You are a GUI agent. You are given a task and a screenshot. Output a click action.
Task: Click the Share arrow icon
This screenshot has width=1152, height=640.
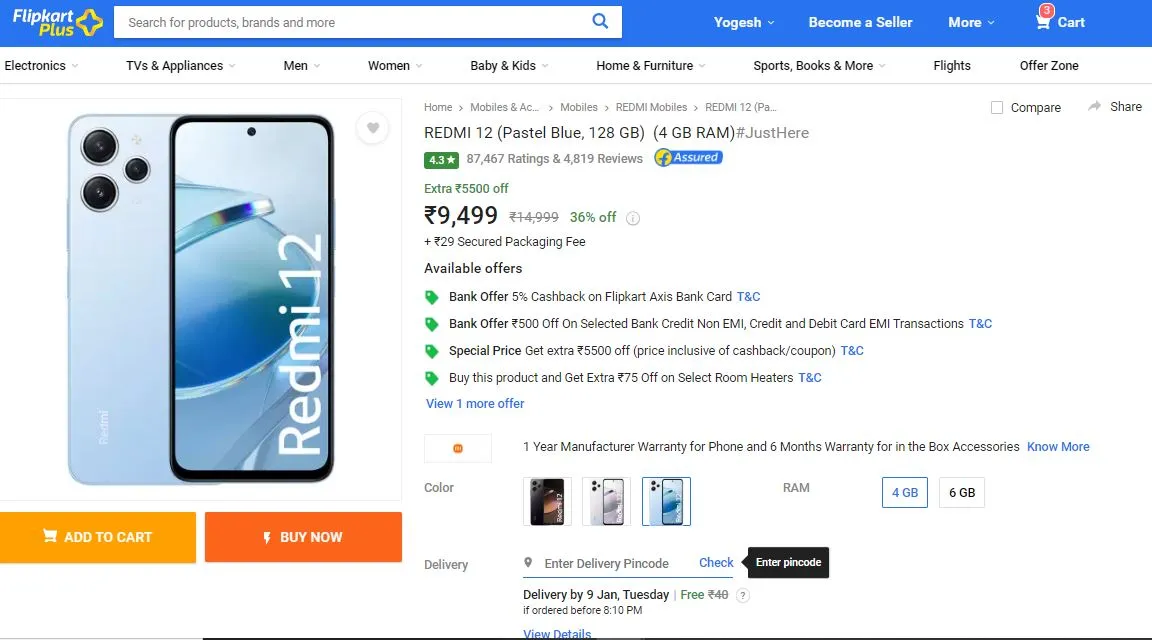[x=1094, y=107]
